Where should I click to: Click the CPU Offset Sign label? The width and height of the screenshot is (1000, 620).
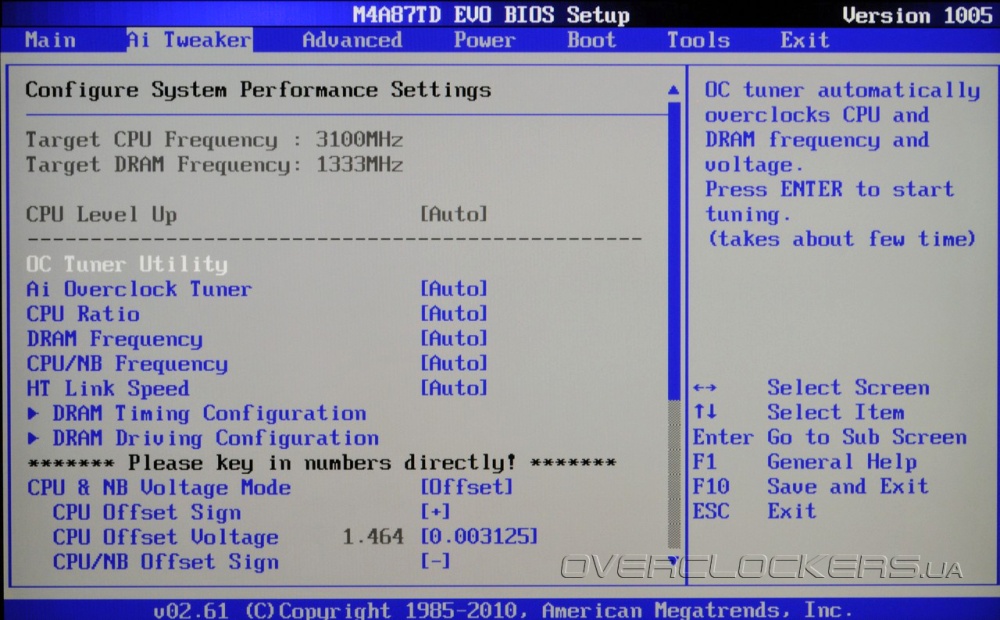tap(147, 512)
